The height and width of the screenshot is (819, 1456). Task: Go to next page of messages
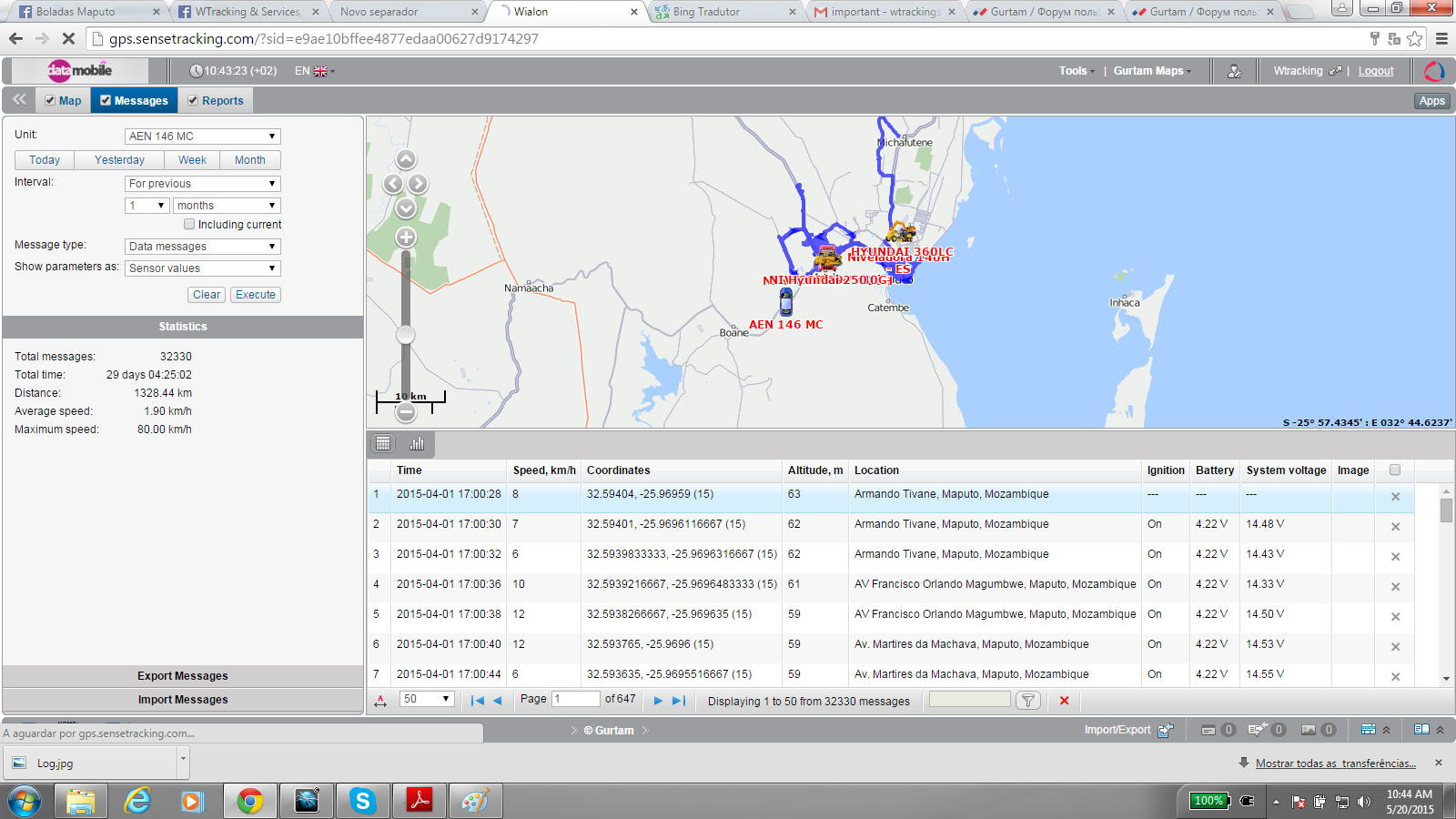658,700
